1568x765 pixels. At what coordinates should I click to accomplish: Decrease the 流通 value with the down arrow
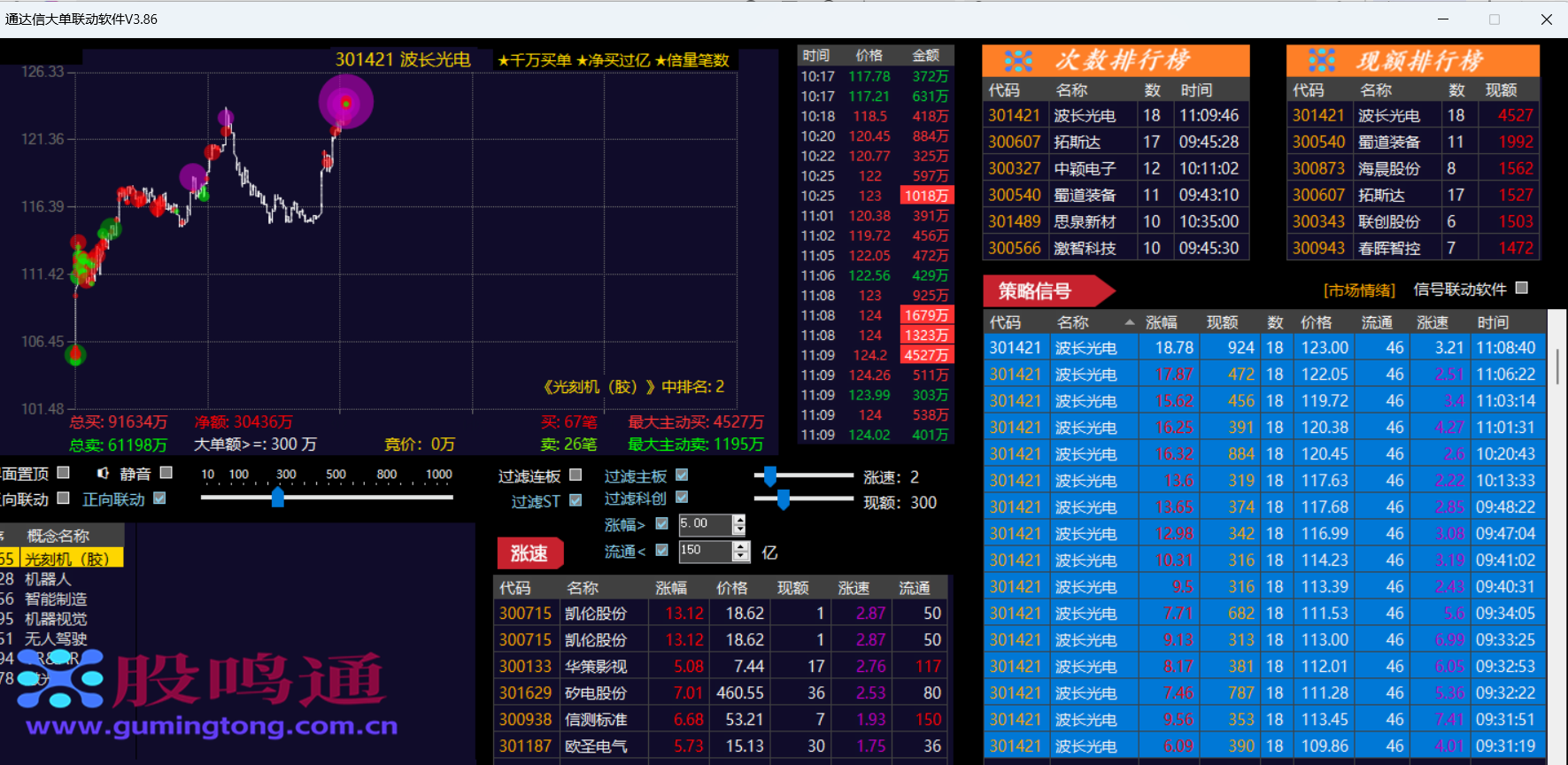[x=741, y=556]
